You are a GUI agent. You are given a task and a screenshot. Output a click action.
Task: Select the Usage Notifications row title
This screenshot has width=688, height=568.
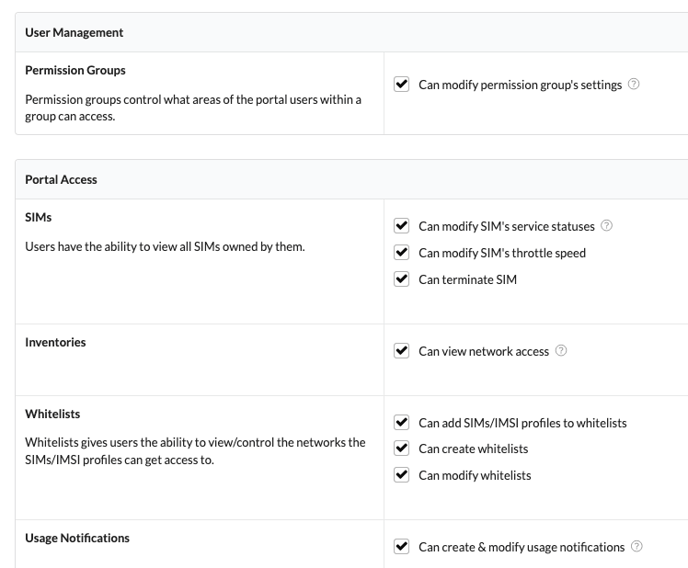(77, 538)
